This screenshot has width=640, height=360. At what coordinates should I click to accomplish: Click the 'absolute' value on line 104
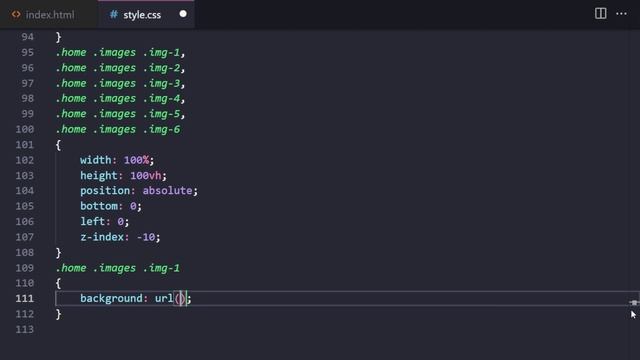click(167, 191)
